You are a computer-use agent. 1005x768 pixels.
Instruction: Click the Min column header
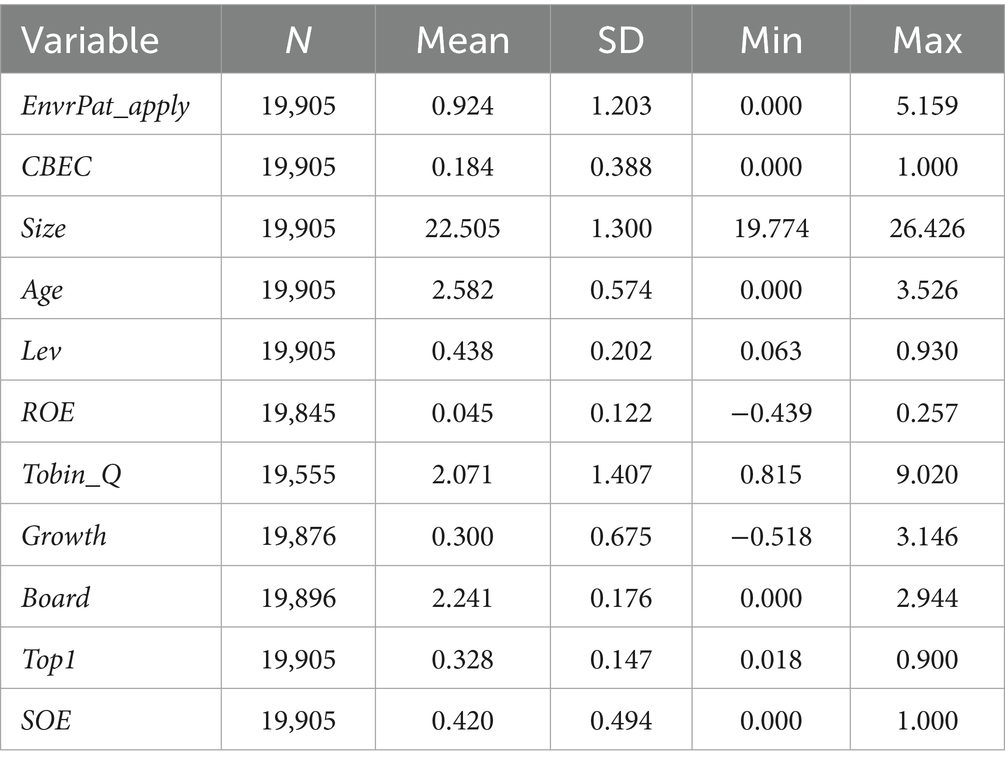click(771, 39)
